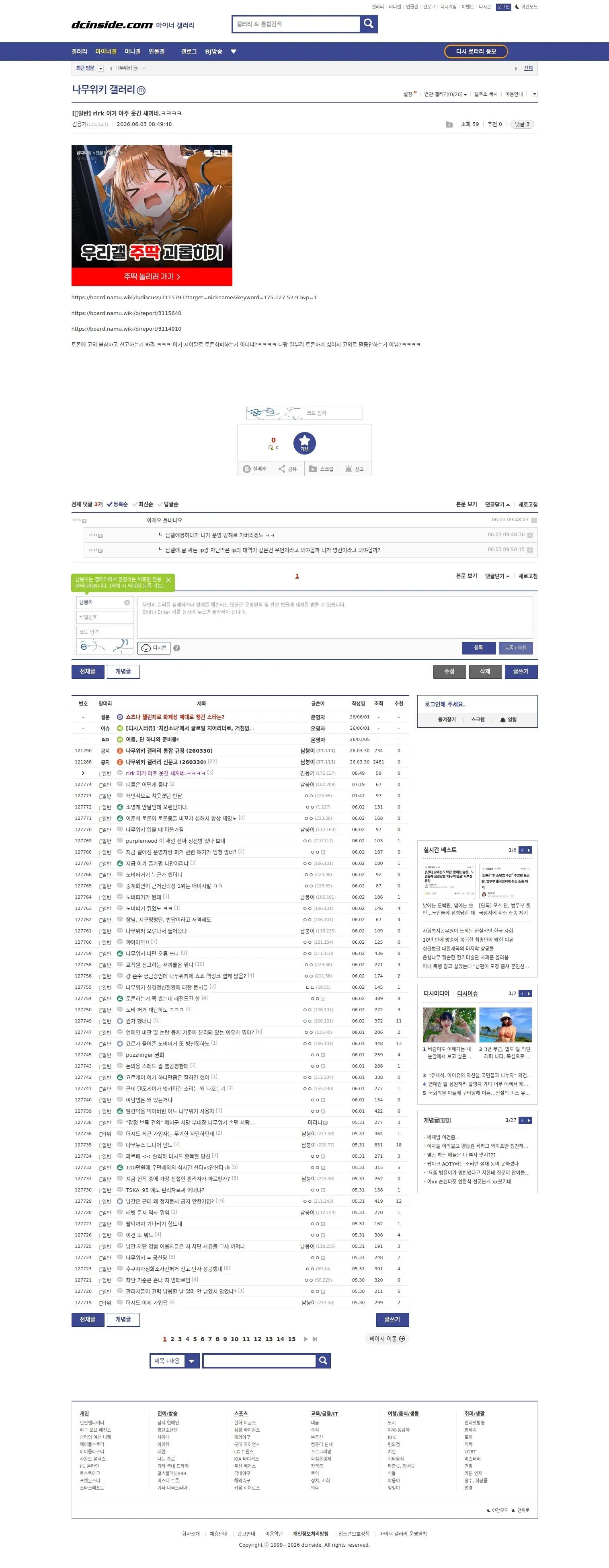Toggle night mode (야간모드) in top header
Image resolution: width=609 pixels, height=1568 pixels.
(526, 7)
